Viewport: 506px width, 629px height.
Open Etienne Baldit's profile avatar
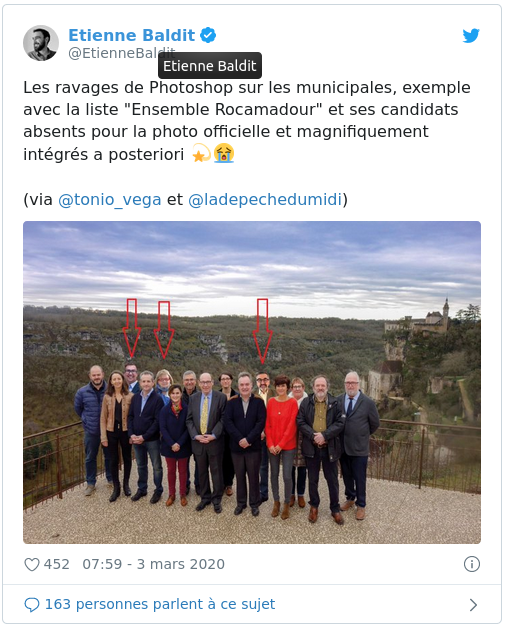click(x=41, y=43)
